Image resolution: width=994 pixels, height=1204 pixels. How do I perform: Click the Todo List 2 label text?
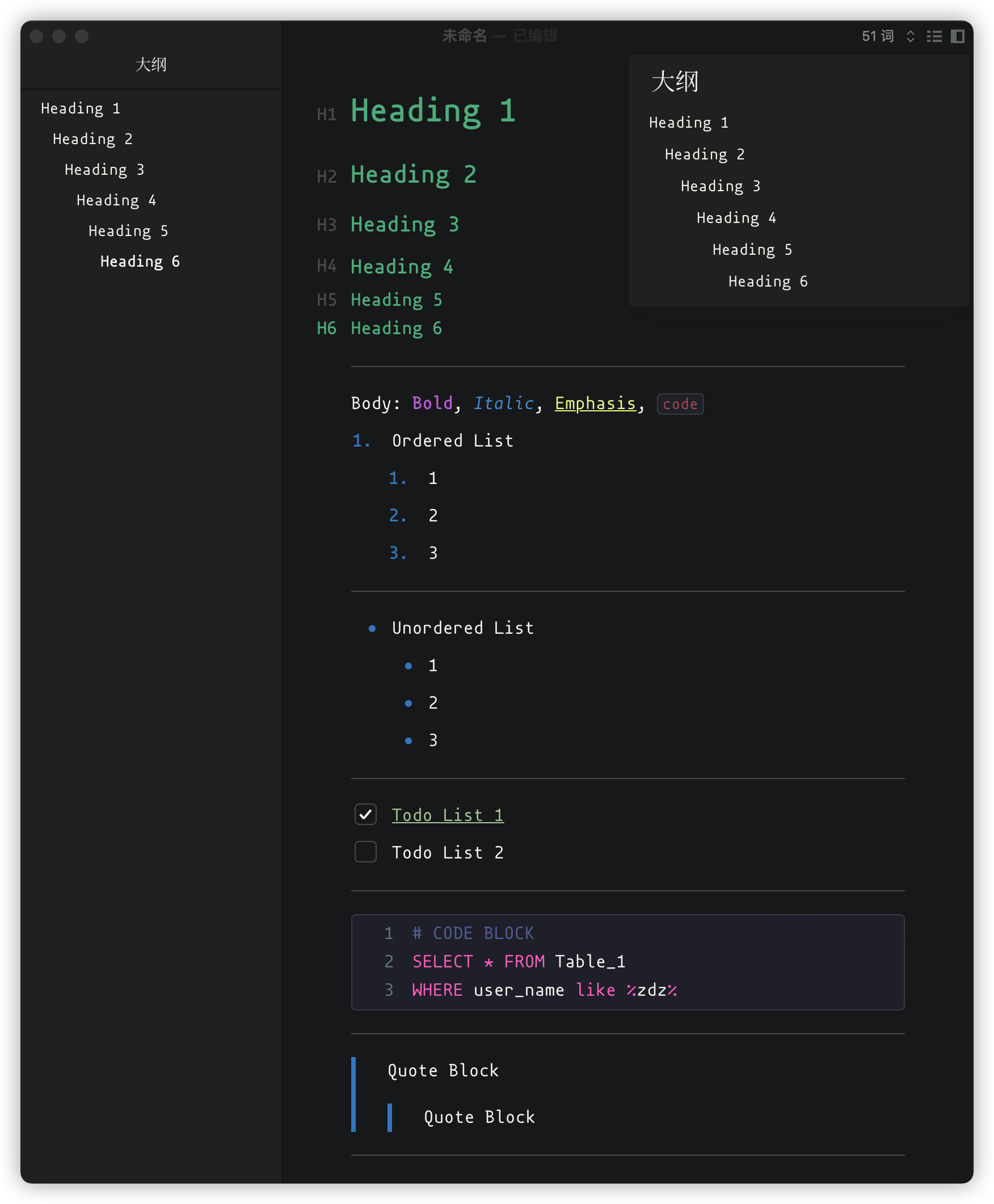[x=448, y=853]
